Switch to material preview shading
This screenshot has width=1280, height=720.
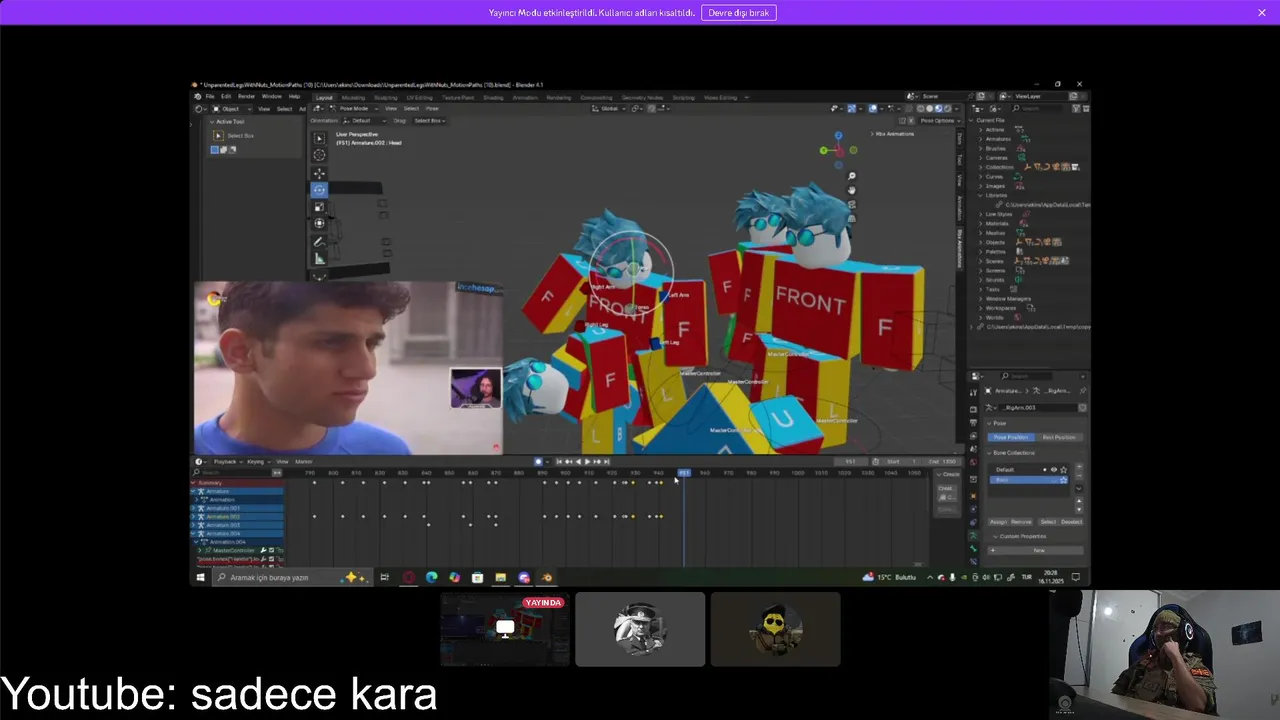tap(938, 108)
